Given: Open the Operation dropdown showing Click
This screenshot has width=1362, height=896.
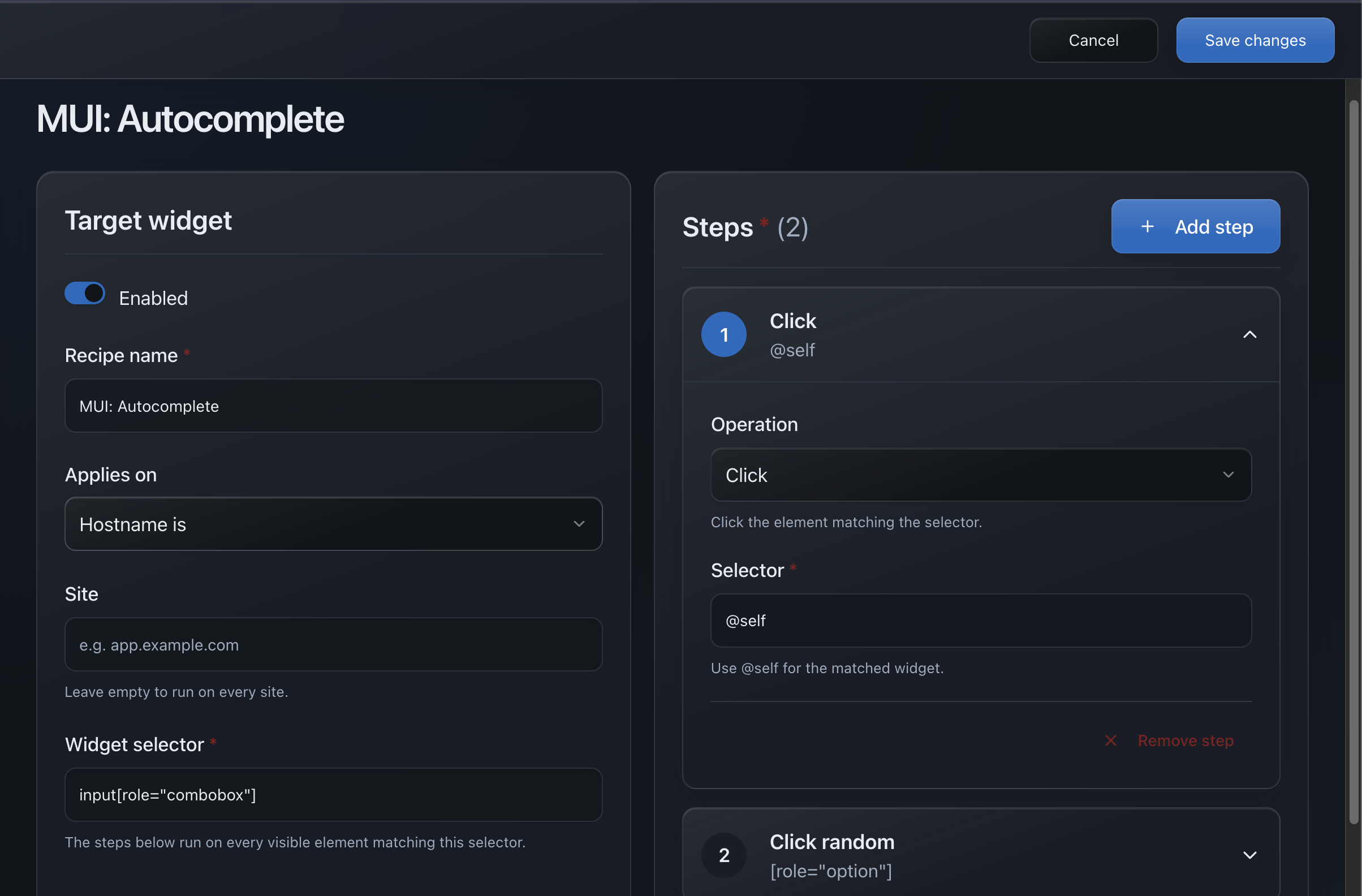Looking at the screenshot, I should (x=980, y=475).
